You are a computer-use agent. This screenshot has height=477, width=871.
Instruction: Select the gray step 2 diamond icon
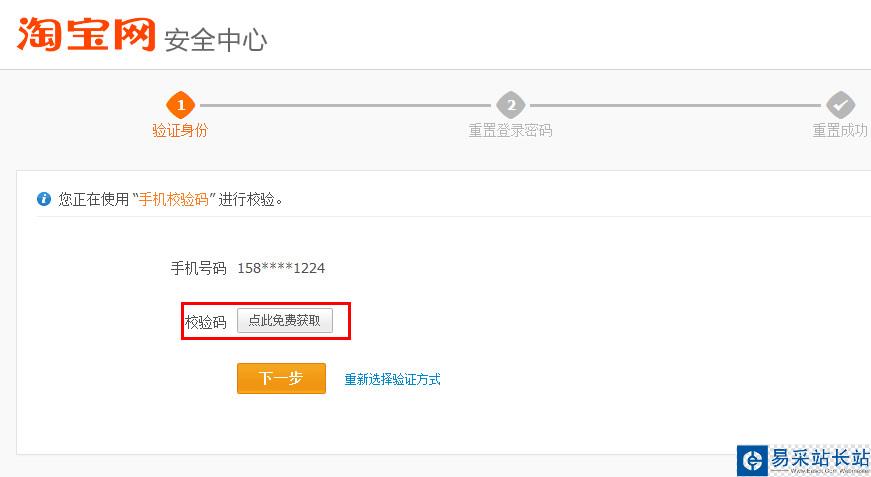(510, 105)
